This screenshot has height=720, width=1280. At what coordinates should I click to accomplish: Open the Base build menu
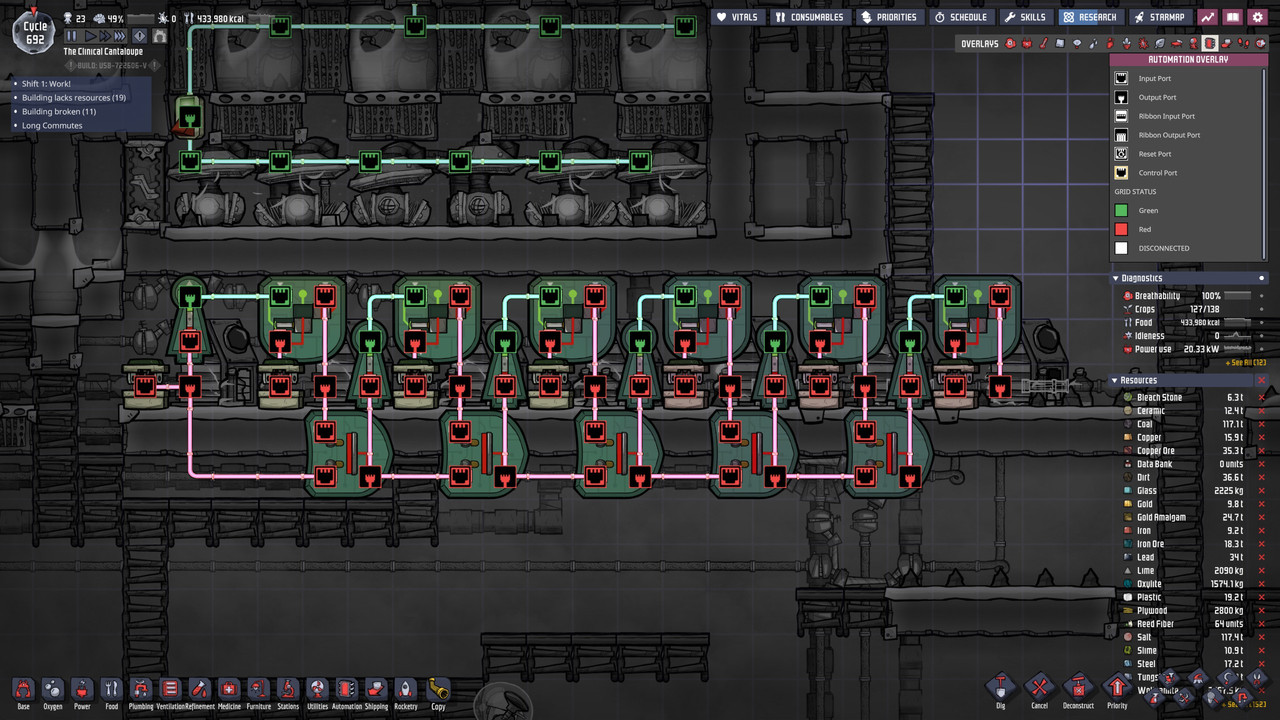23,689
